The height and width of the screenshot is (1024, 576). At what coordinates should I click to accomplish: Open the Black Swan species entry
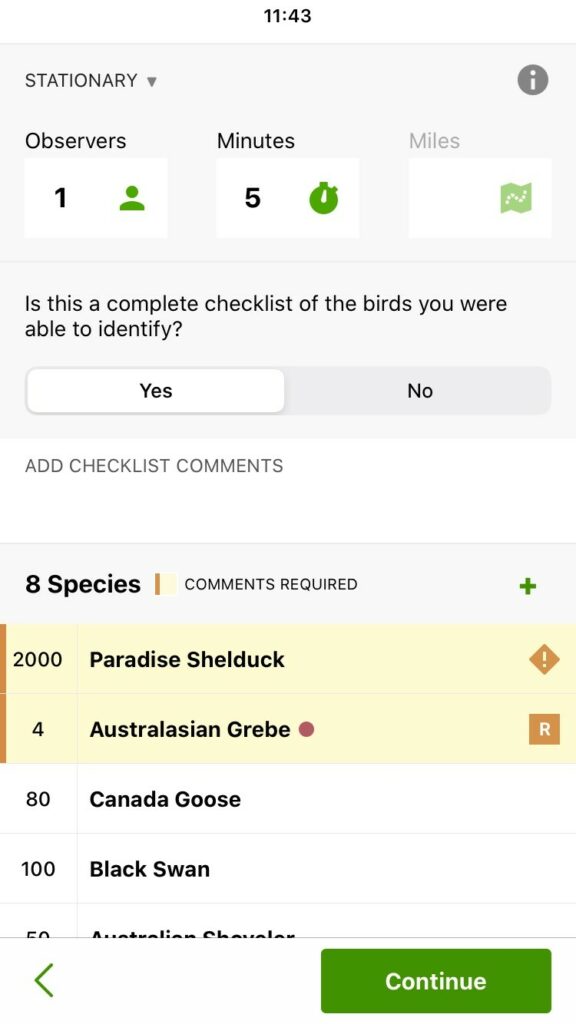pyautogui.click(x=288, y=869)
